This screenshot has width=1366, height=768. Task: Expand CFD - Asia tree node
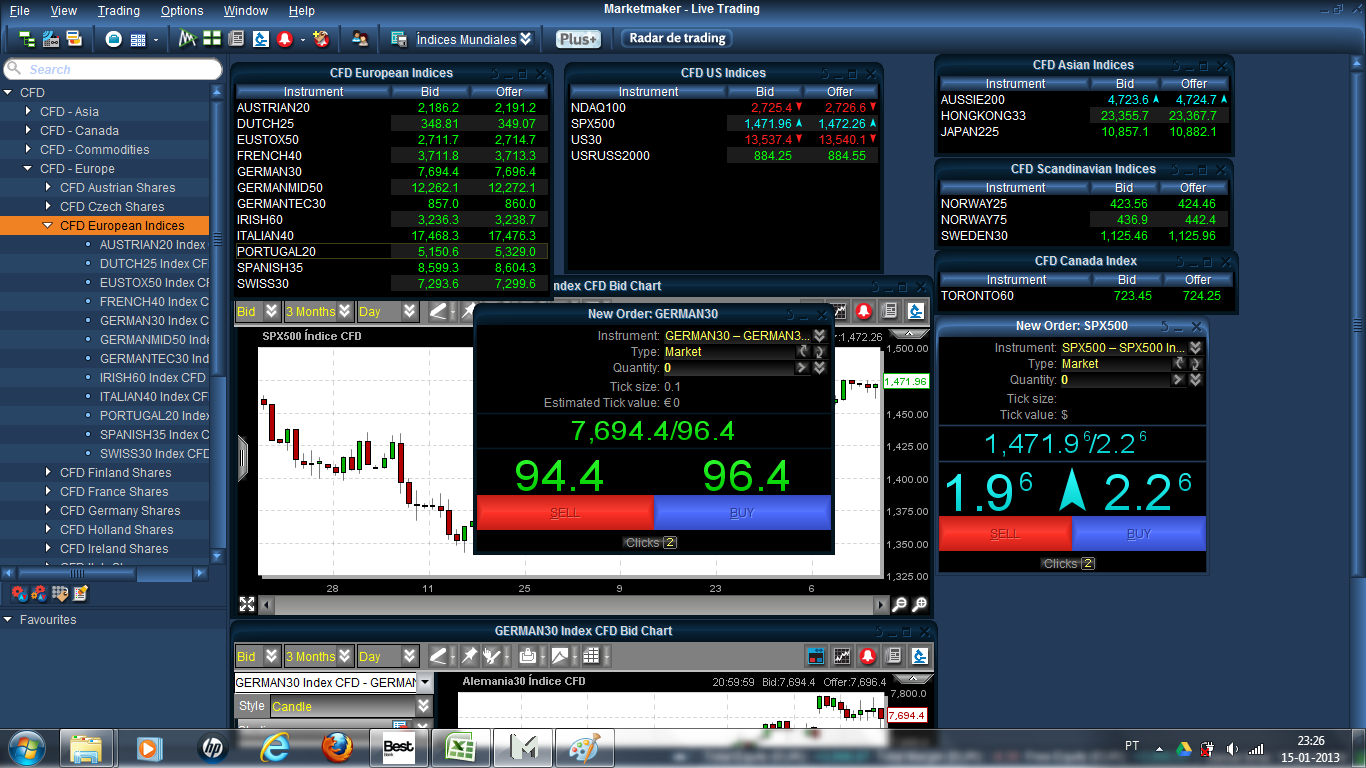coord(29,111)
